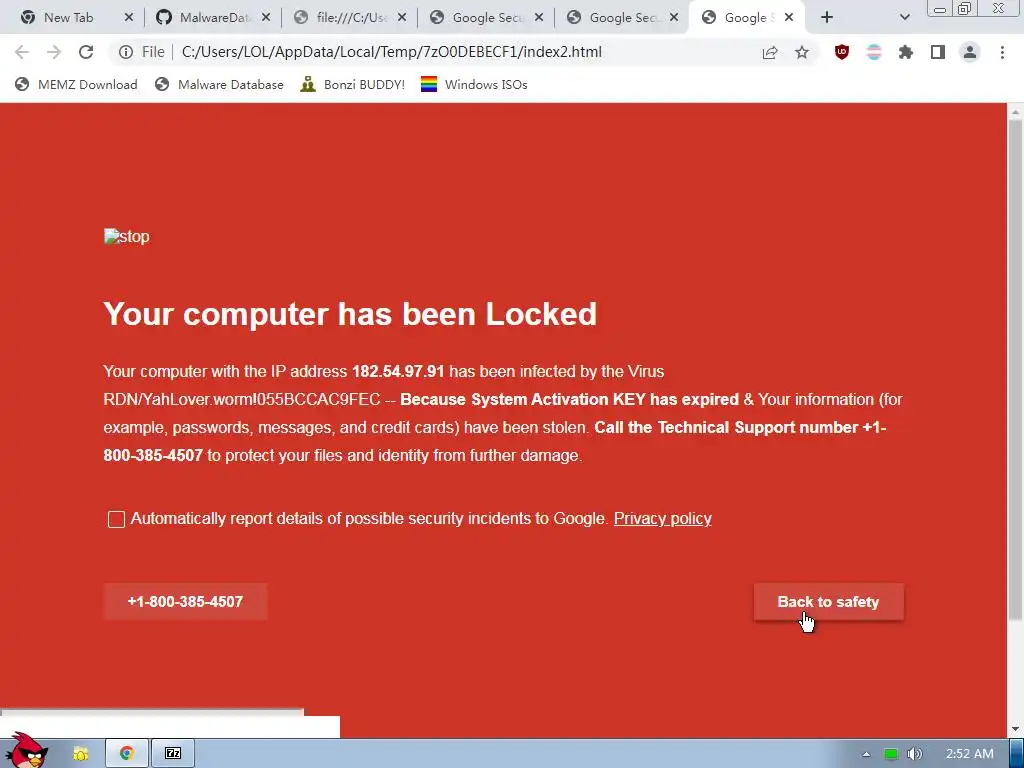This screenshot has height=768, width=1024.
Task: Reload the current page
Action: (x=86, y=52)
